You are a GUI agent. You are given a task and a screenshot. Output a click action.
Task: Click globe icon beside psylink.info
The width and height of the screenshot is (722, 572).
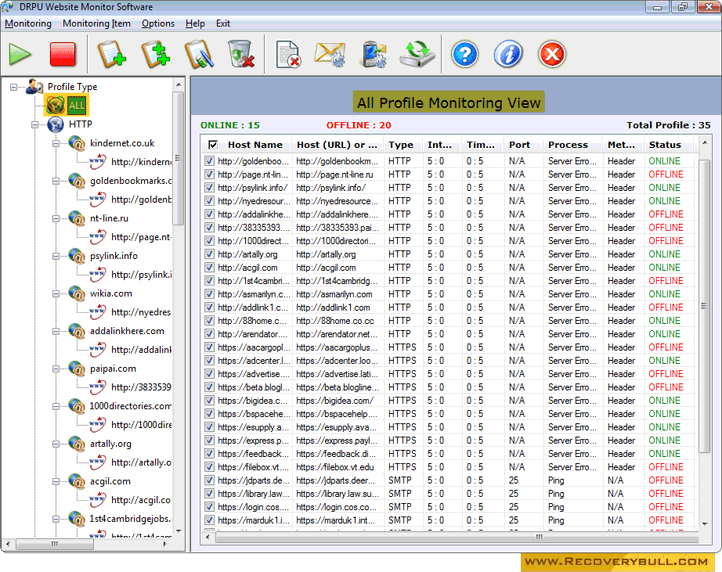pos(77,256)
